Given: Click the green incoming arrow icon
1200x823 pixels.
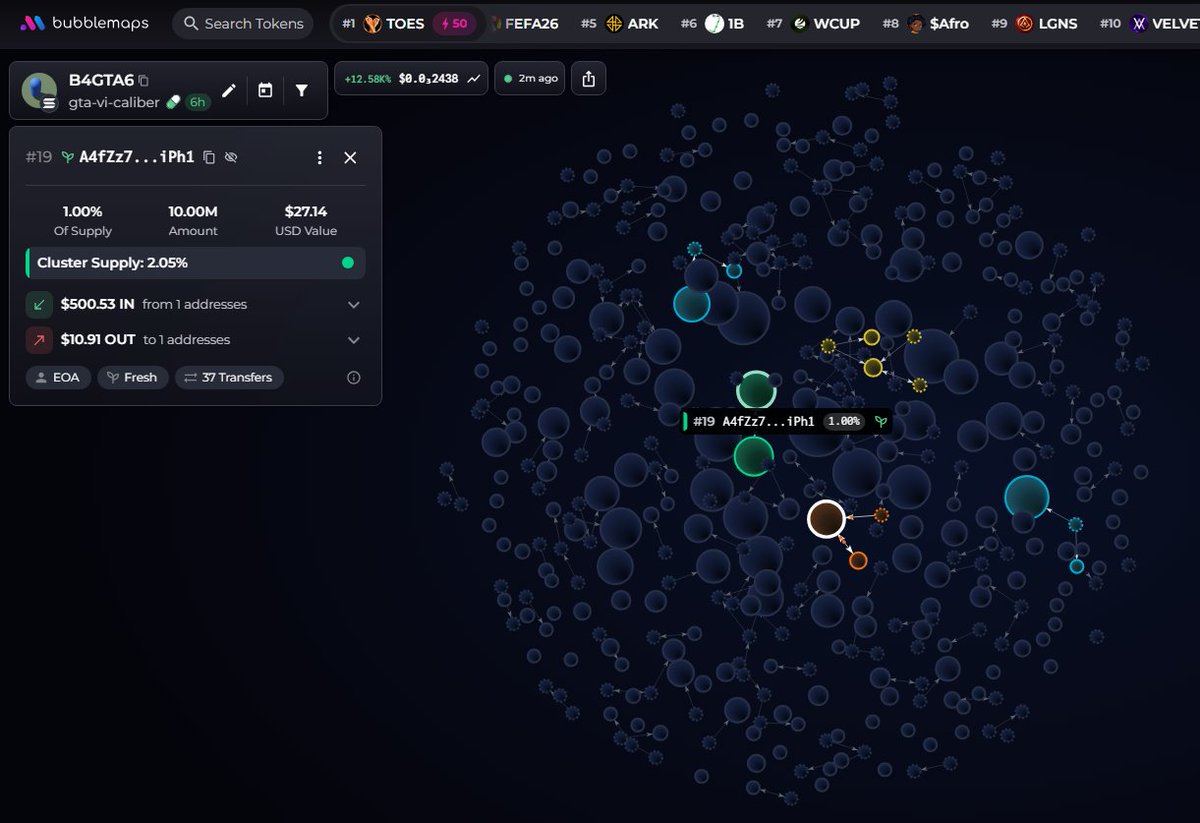Looking at the screenshot, I should (x=39, y=304).
